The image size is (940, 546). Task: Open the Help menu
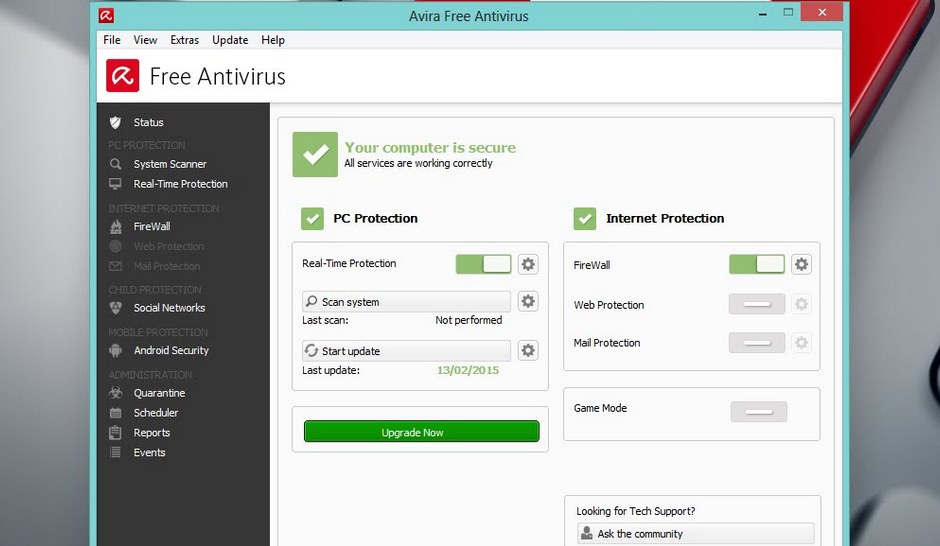point(273,40)
